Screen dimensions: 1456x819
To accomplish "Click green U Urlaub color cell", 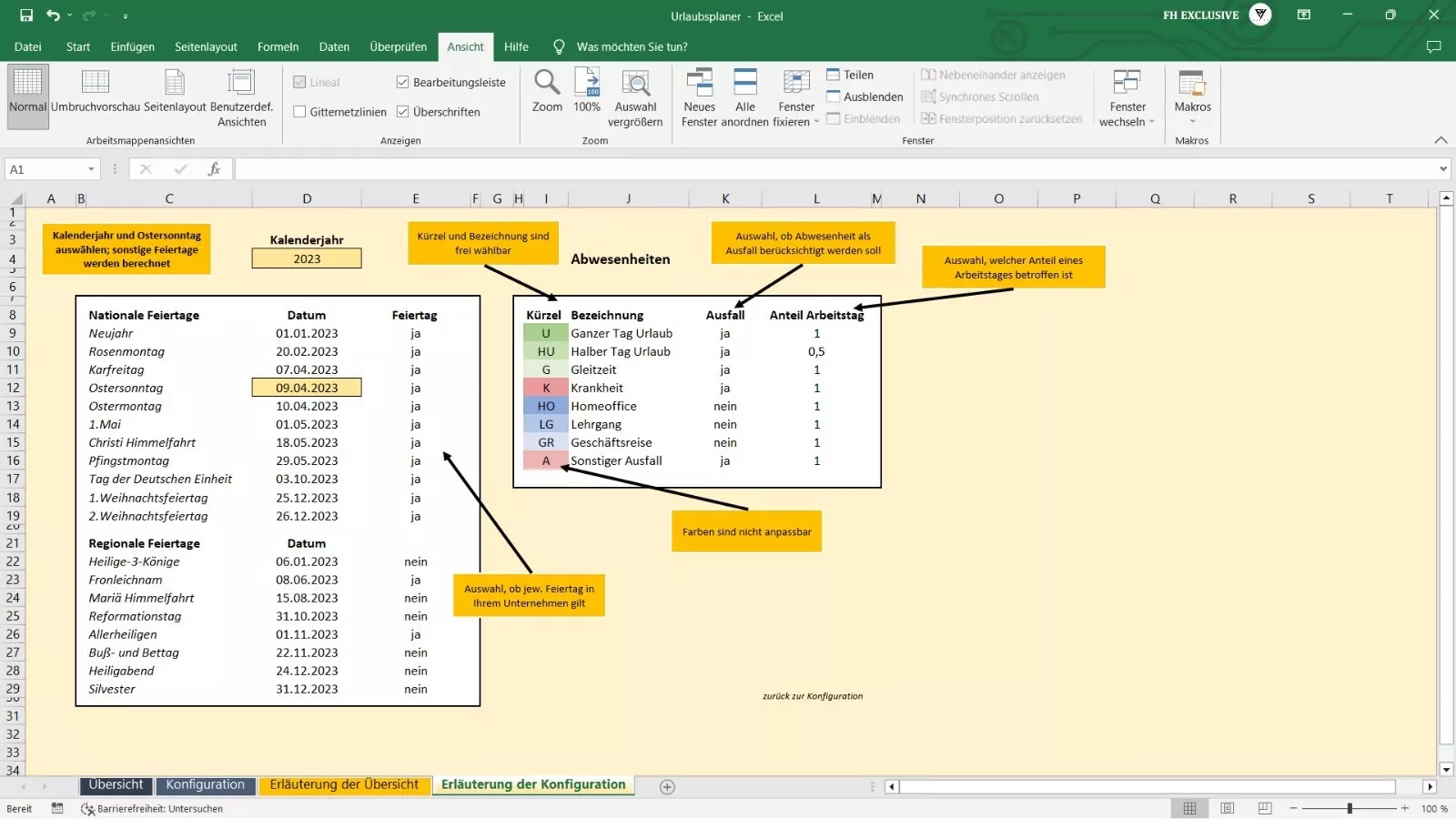I will [546, 333].
